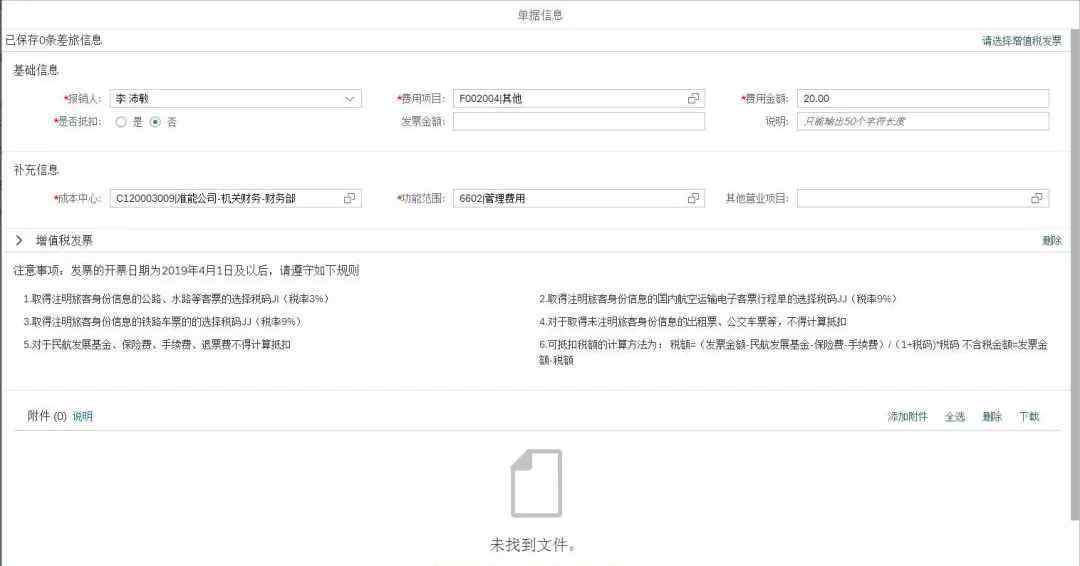Select 否 radio button for 是否抵扣

pos(155,122)
